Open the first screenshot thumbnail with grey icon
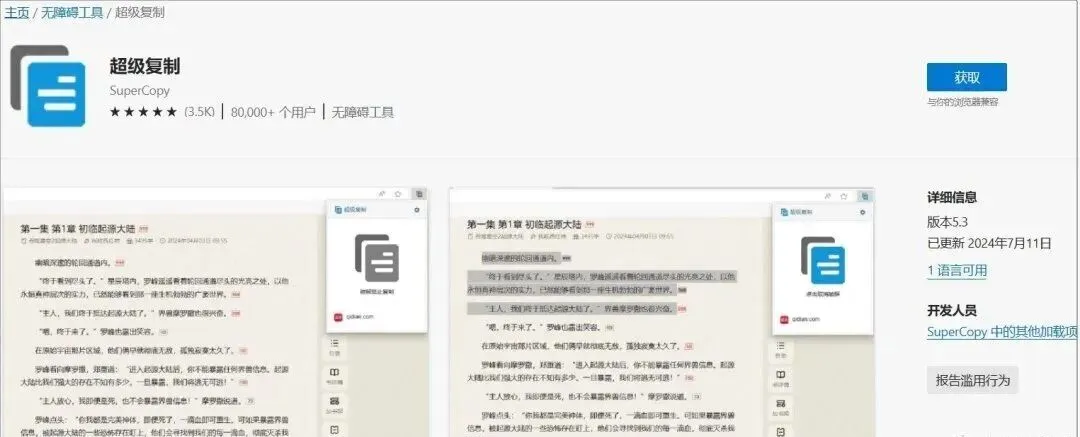This screenshot has height=437, width=1080. tap(216, 312)
